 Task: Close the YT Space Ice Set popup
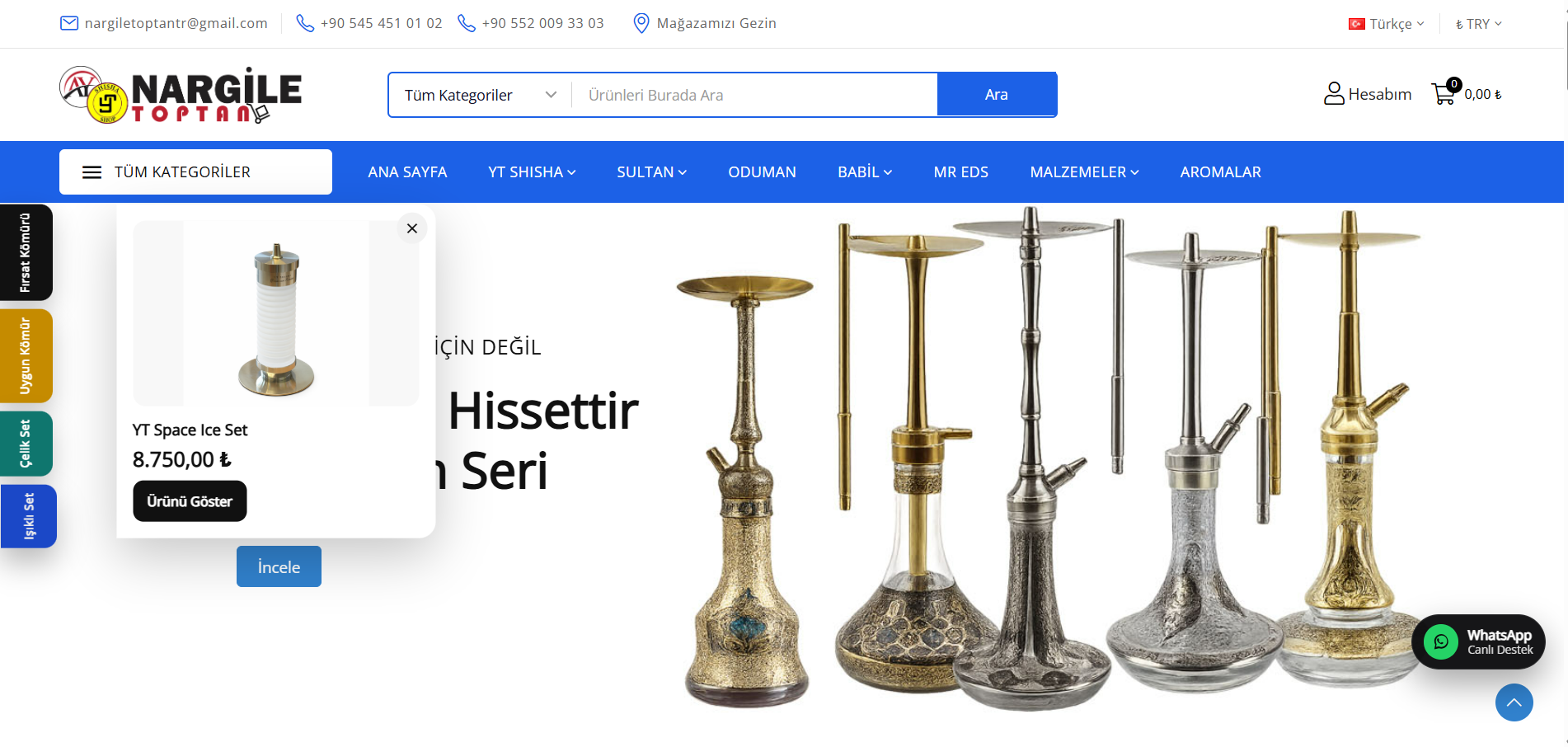point(412,228)
